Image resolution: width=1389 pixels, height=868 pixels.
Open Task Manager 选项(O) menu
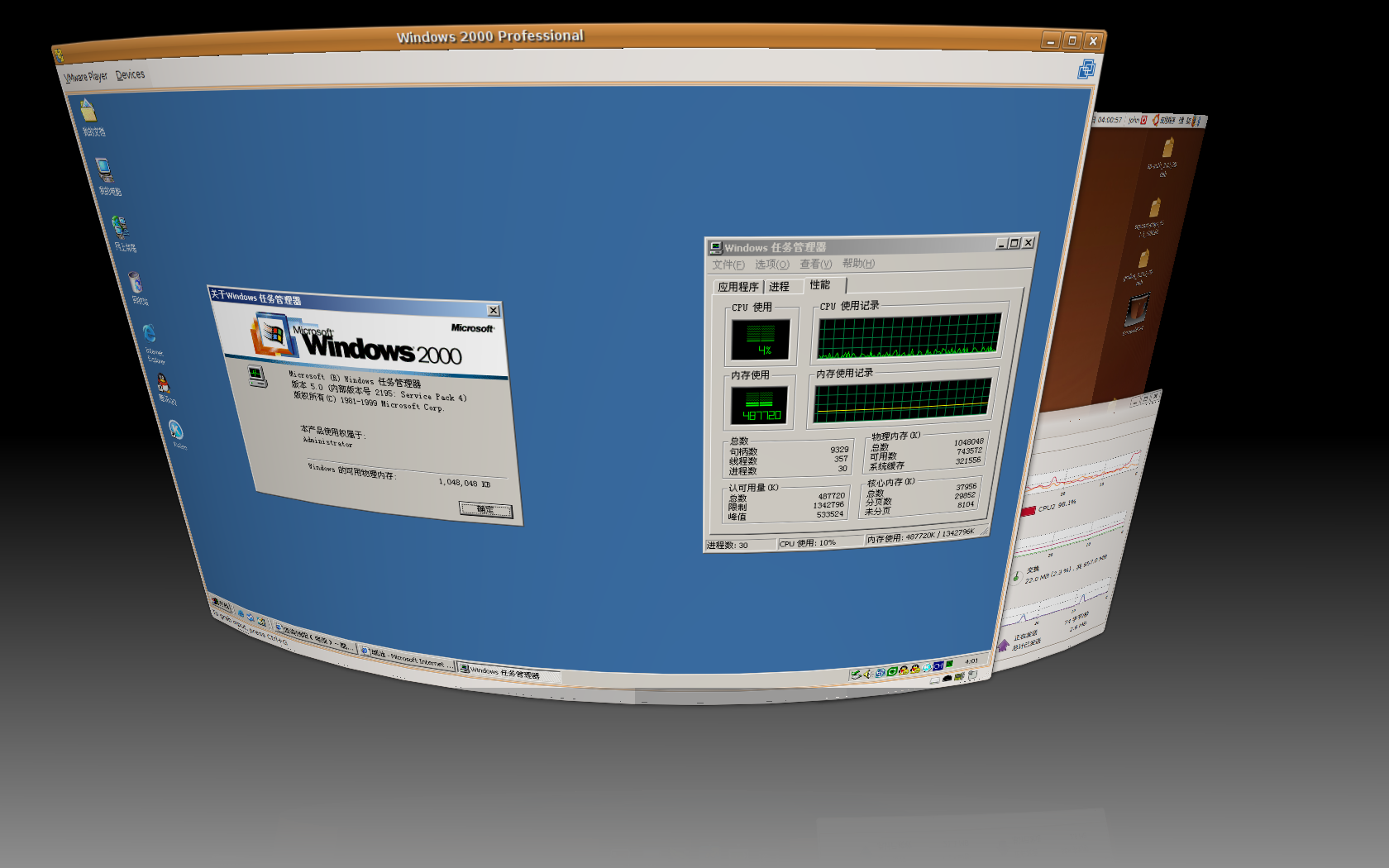pos(772,265)
